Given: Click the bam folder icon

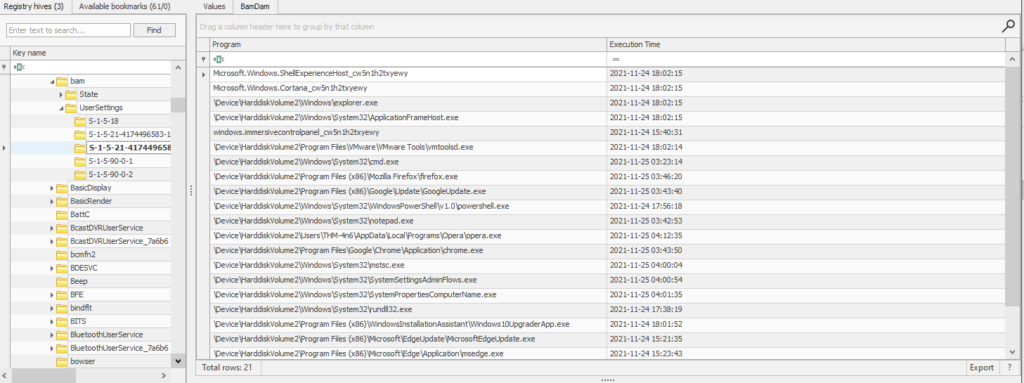Looking at the screenshot, I should tap(62, 81).
